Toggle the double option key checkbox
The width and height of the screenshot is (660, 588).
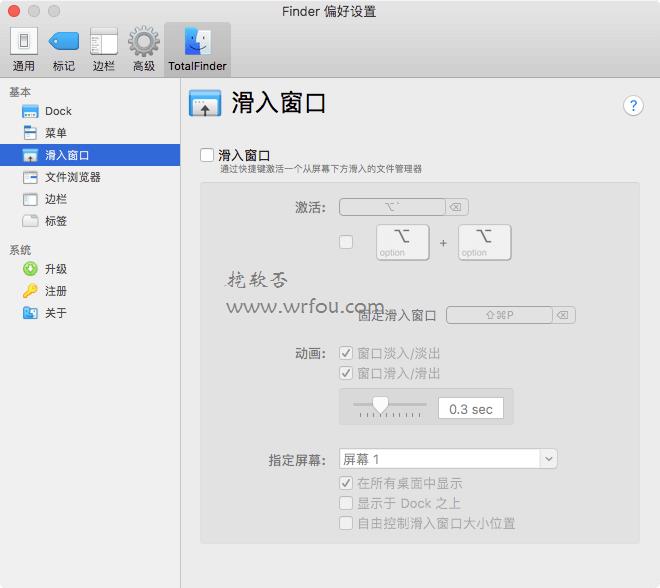(346, 242)
